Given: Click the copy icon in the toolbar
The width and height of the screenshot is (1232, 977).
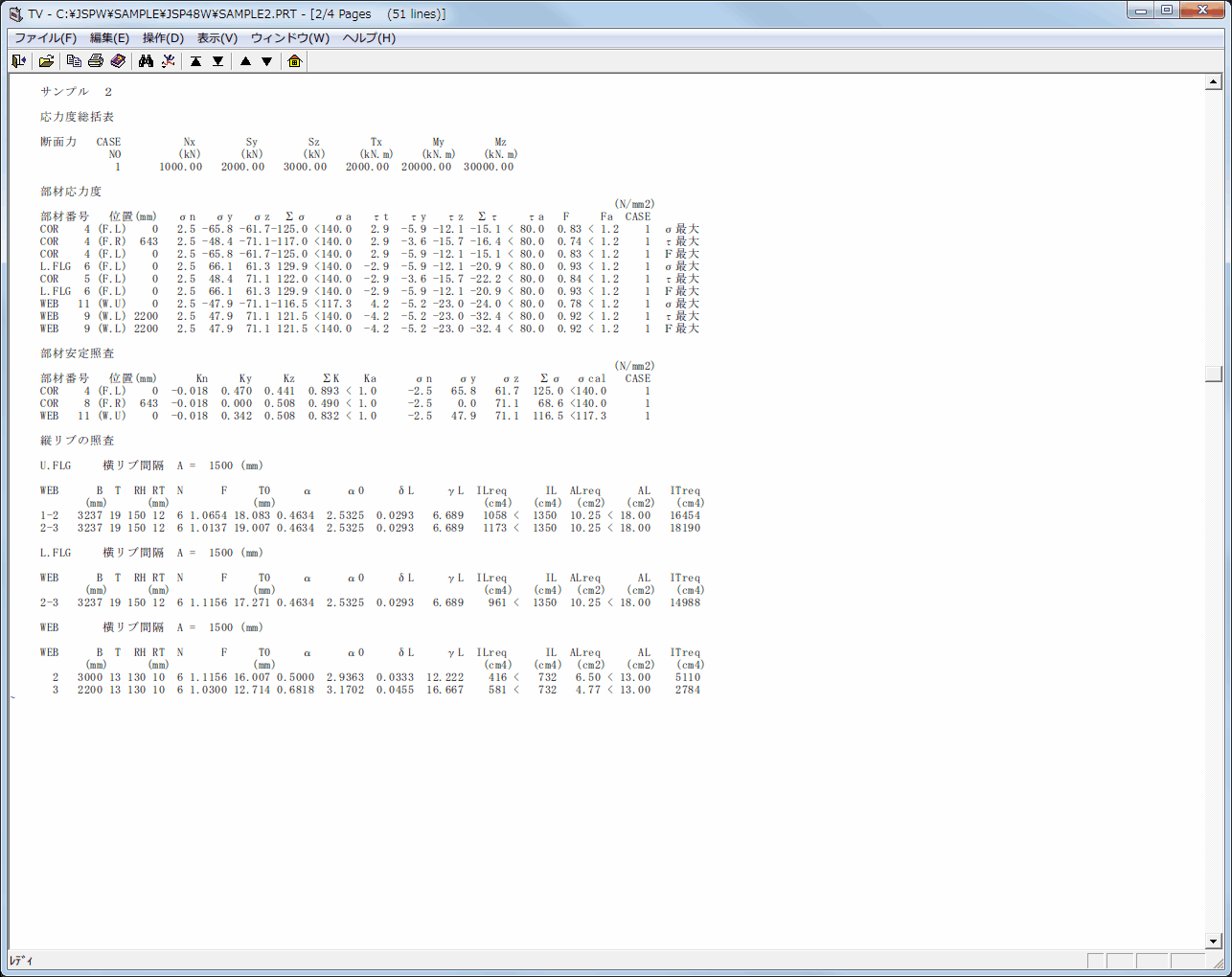Looking at the screenshot, I should coord(74,61).
